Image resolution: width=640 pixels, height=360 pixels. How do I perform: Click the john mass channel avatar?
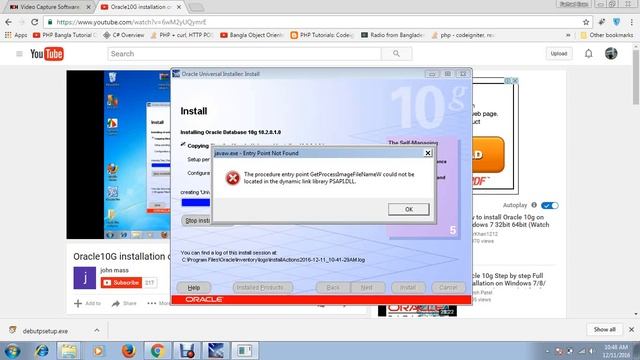[x=84, y=278]
